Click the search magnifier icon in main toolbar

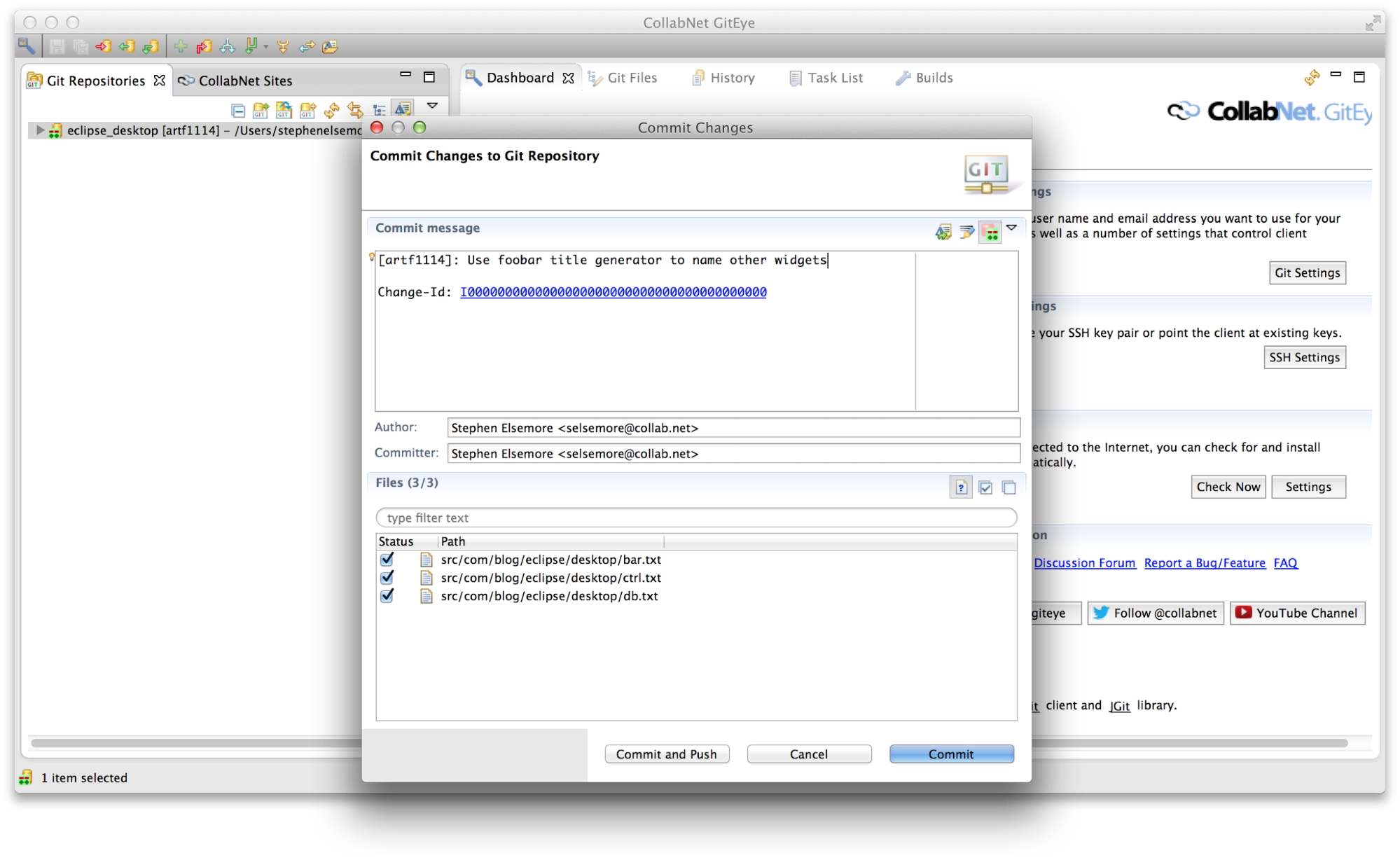tap(27, 46)
